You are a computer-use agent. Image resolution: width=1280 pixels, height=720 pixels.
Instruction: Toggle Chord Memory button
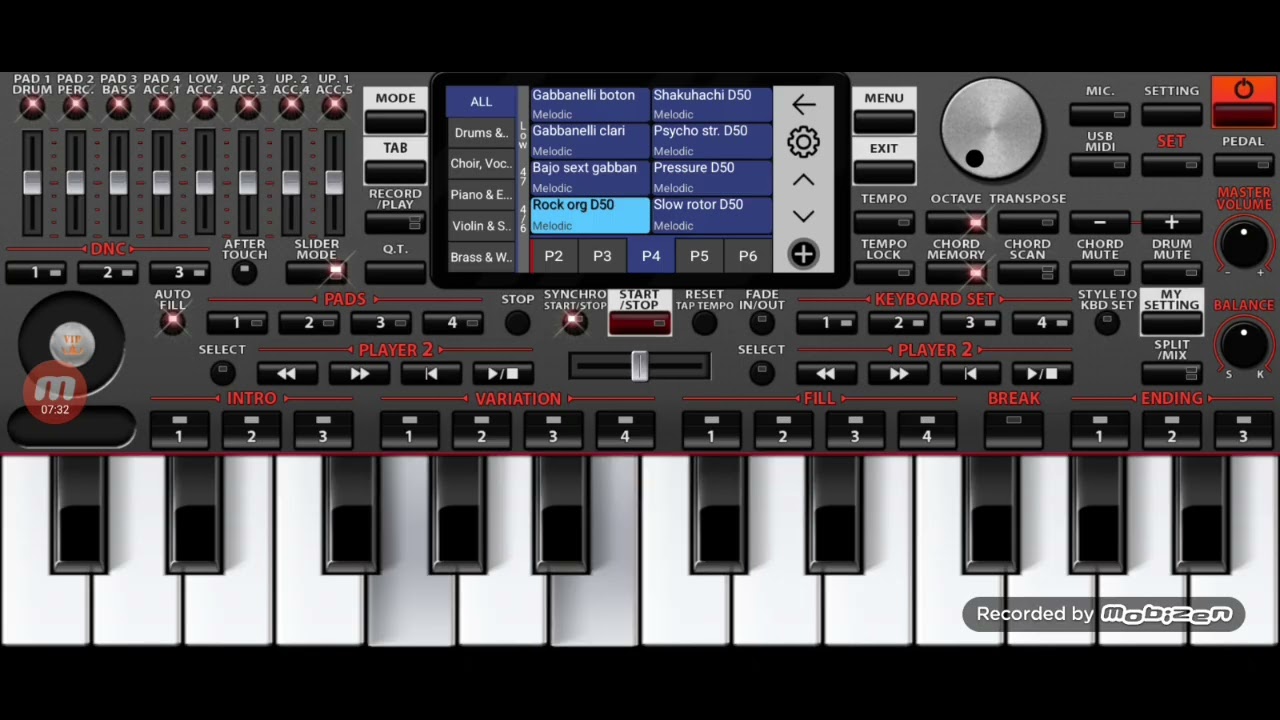coord(956,272)
